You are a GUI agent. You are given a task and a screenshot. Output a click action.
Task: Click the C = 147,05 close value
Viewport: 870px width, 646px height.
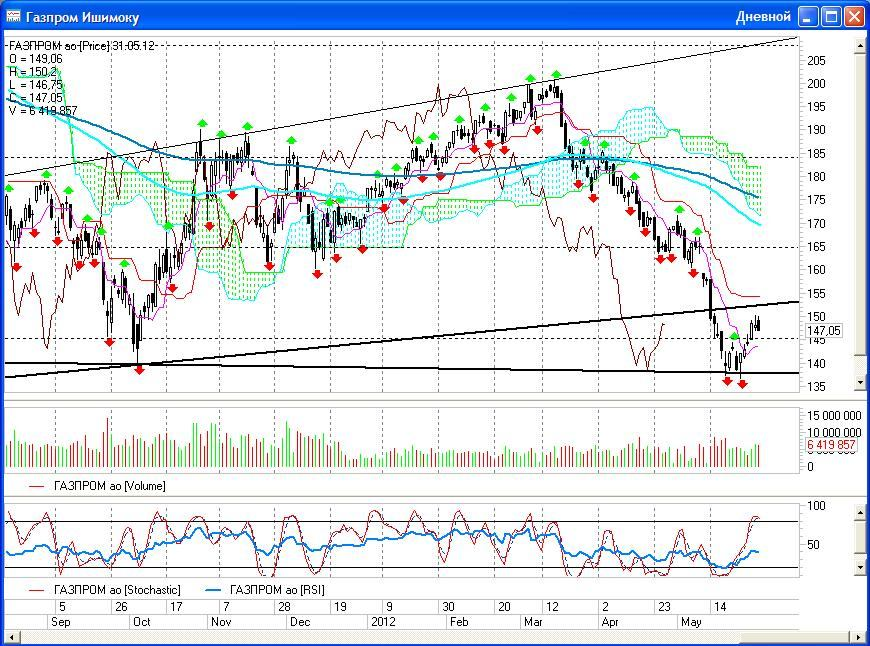(x=36, y=98)
